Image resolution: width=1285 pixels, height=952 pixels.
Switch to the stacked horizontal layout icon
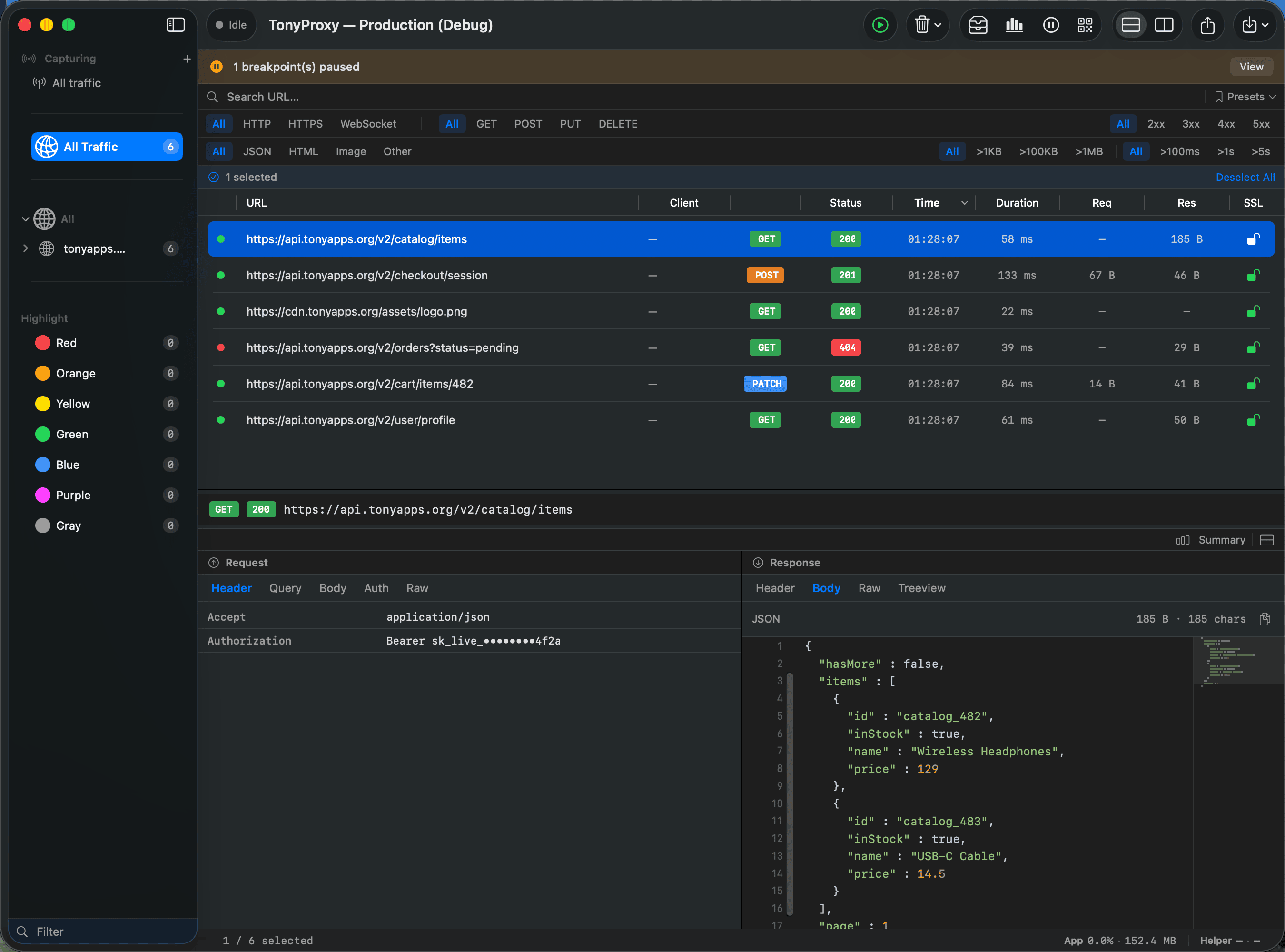[x=1131, y=25]
